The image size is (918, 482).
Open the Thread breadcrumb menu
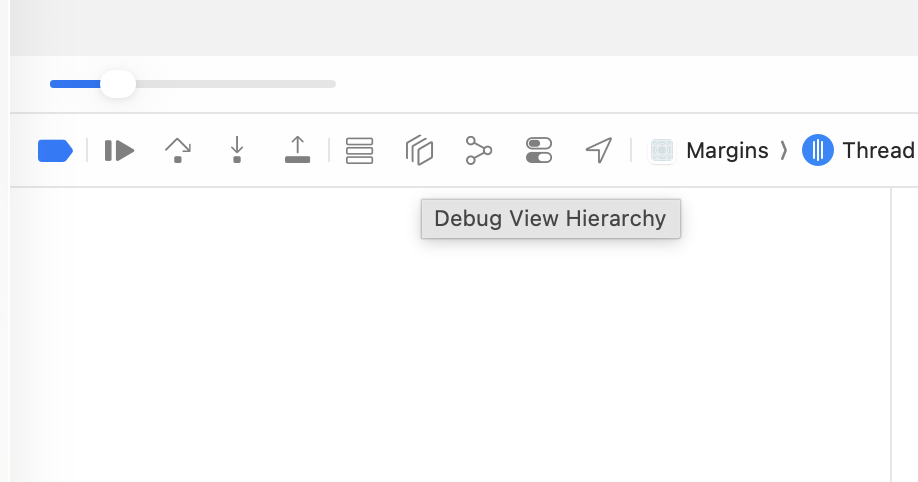878,151
